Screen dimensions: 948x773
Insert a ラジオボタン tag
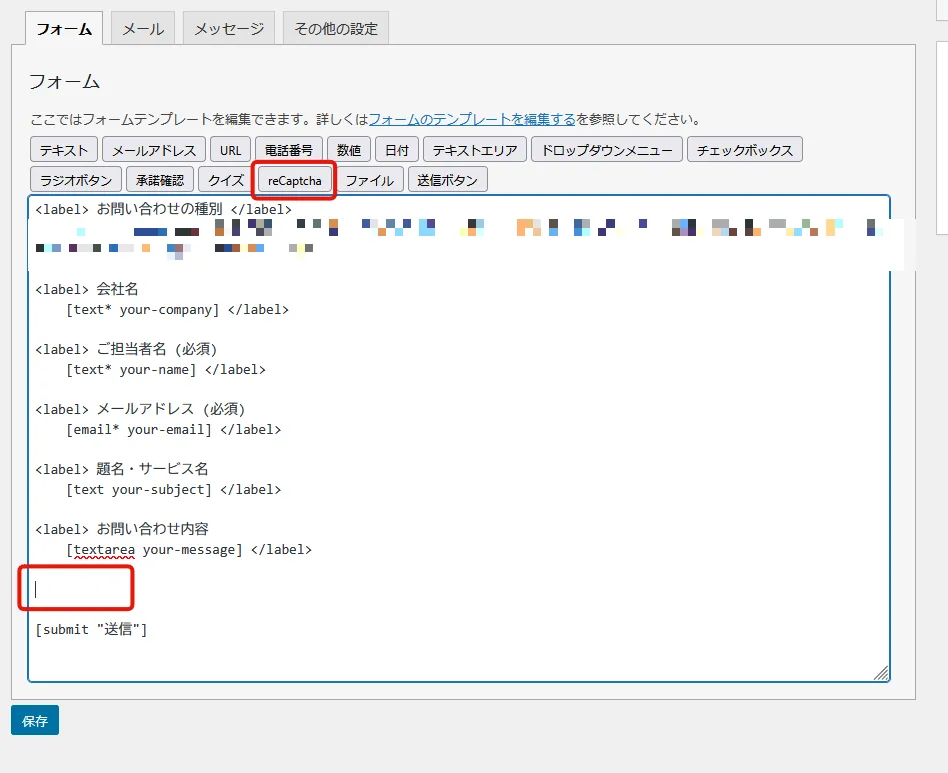(76, 180)
